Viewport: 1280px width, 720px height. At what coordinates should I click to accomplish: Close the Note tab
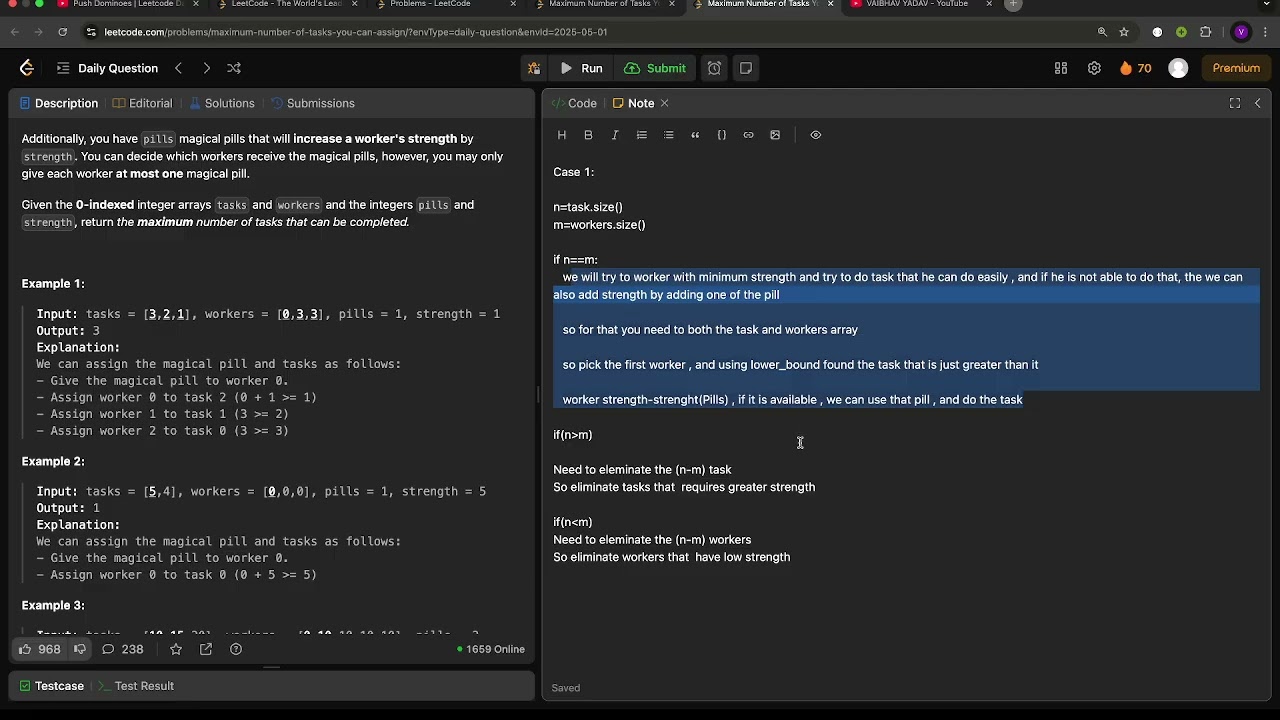coord(664,103)
